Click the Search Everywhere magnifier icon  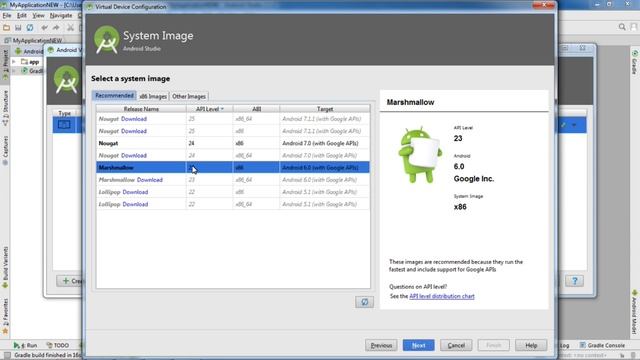(622, 27)
